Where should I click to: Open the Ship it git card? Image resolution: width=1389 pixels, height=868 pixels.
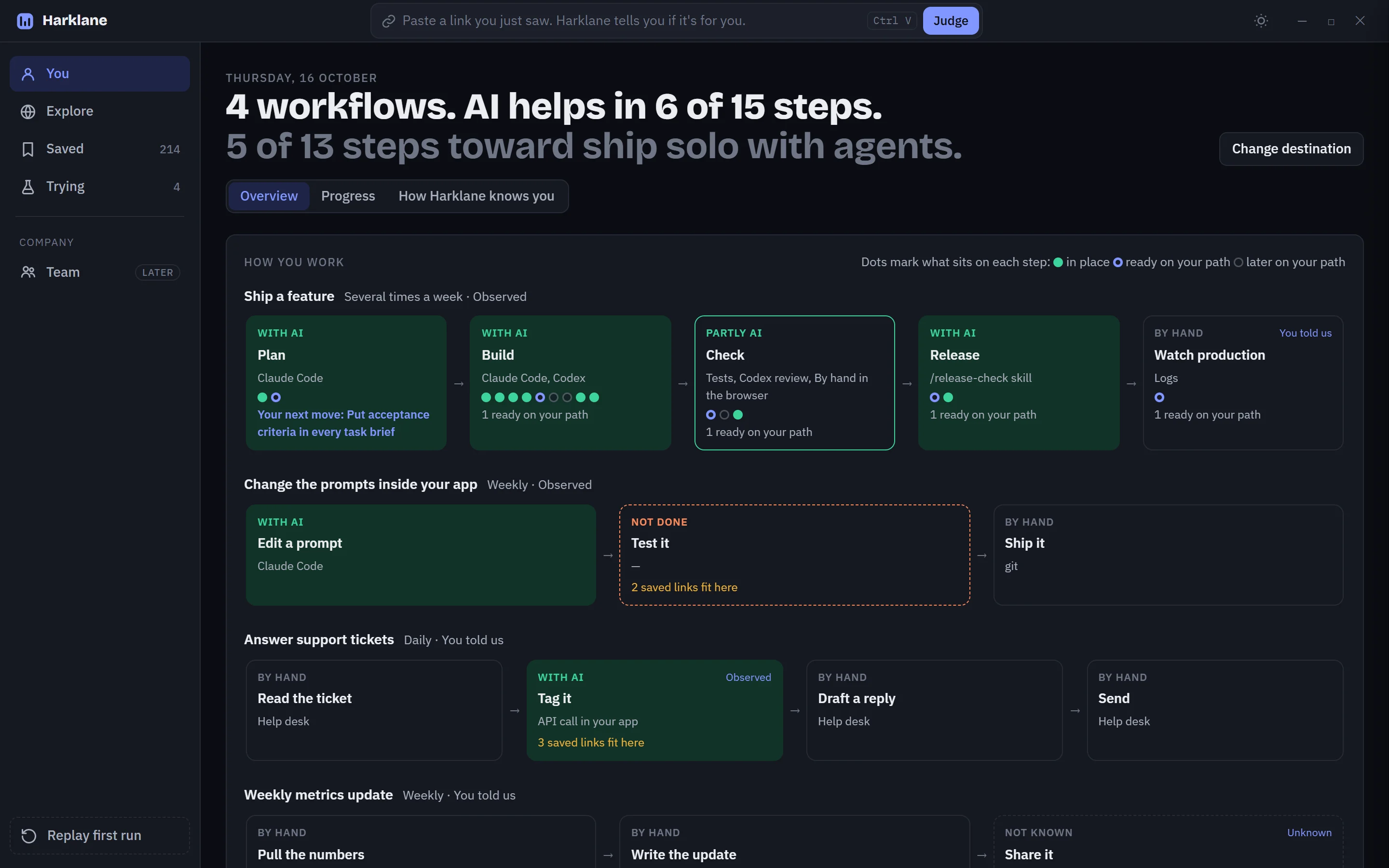point(1168,555)
